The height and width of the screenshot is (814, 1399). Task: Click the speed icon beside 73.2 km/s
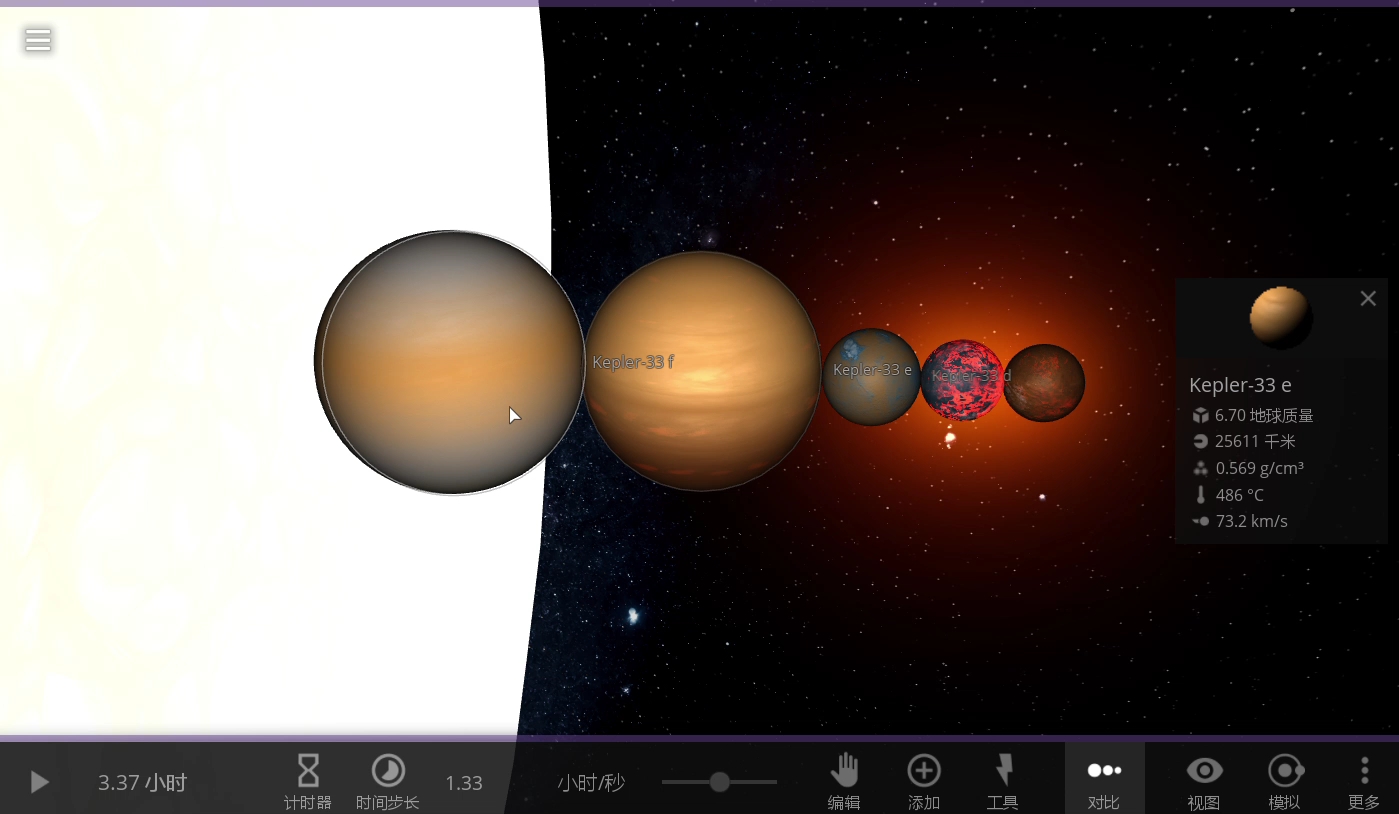(1201, 521)
